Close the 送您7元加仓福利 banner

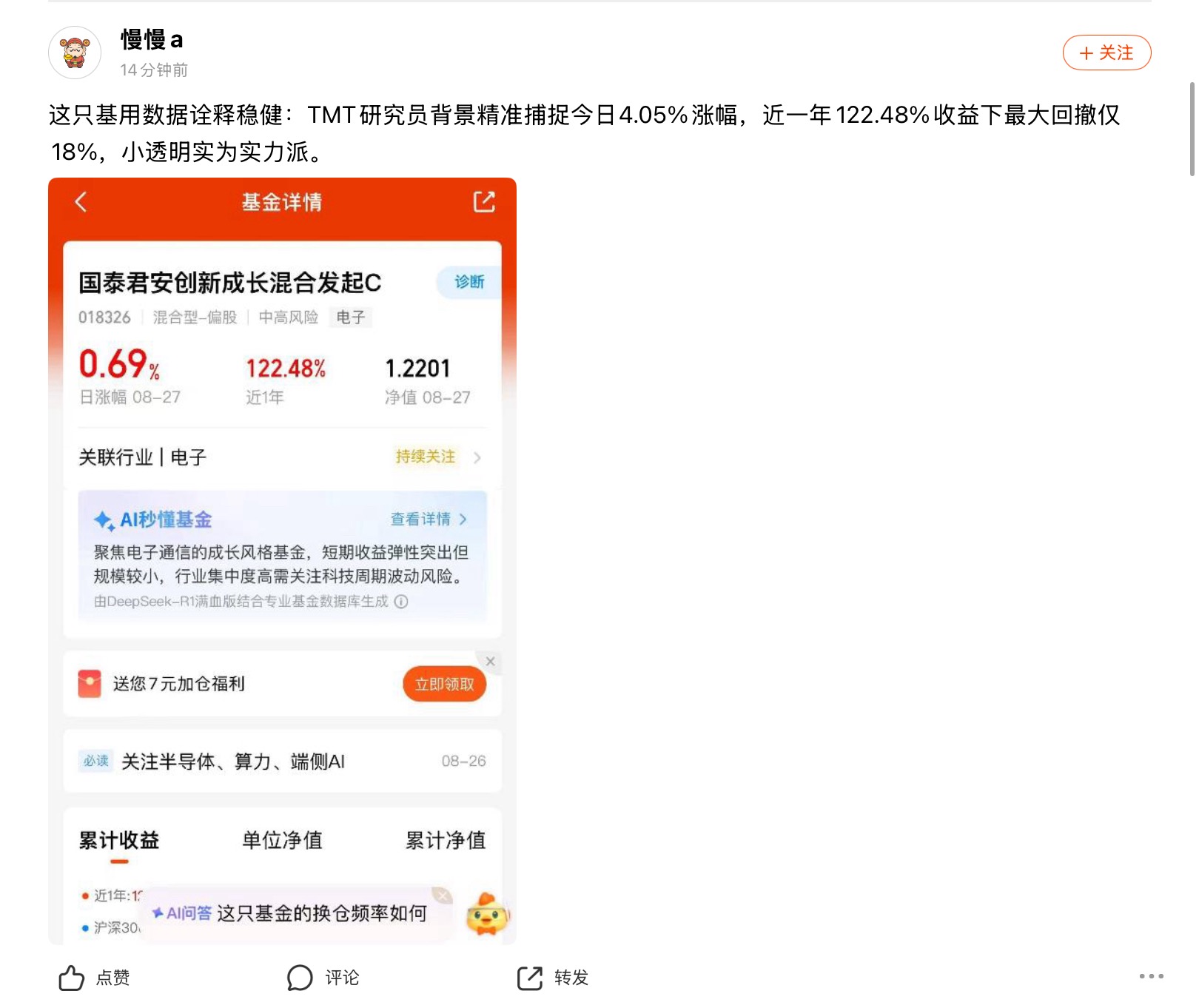(x=490, y=661)
